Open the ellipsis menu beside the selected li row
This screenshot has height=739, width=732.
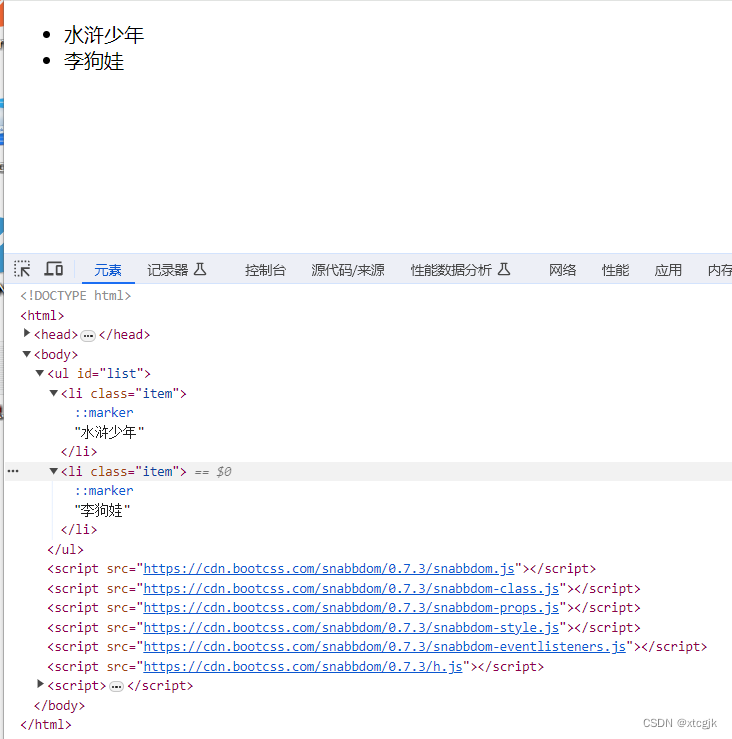(x=13, y=471)
